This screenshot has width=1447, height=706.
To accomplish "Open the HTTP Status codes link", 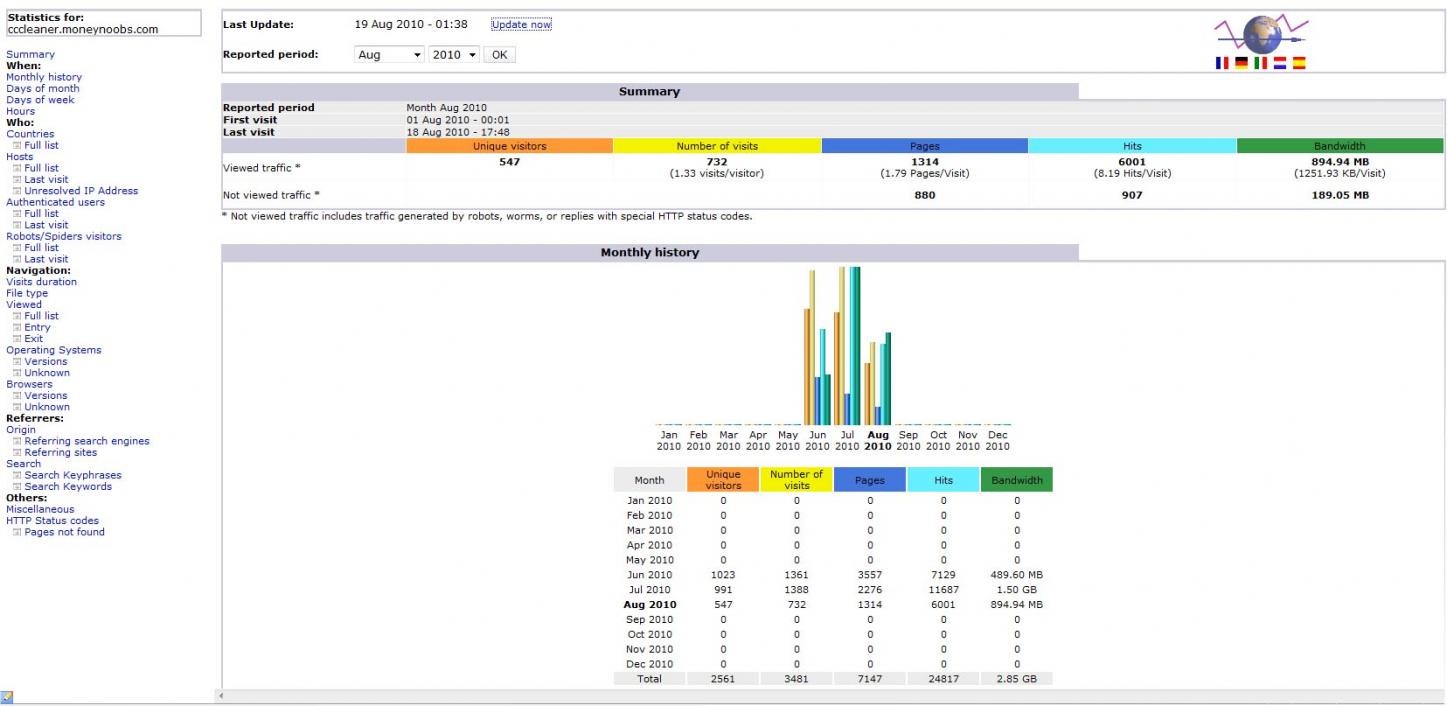I will 52,520.
